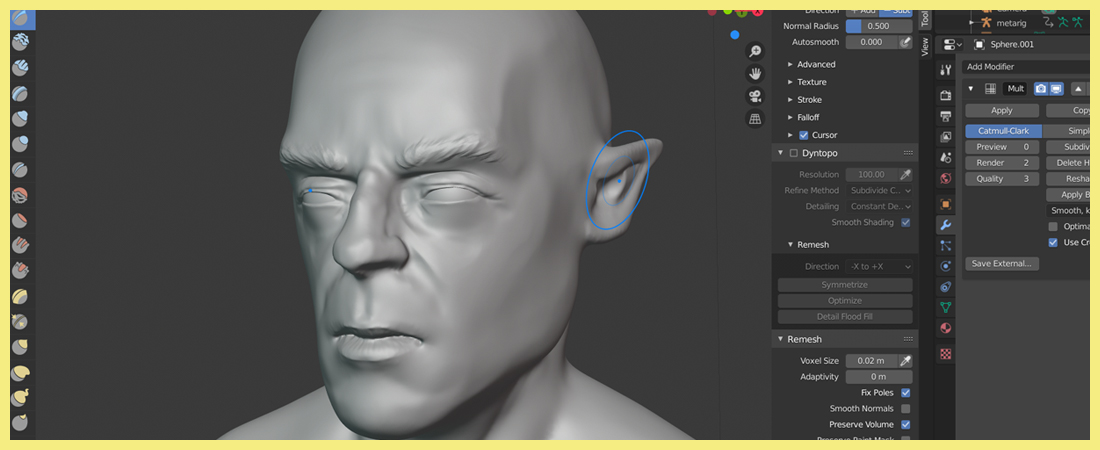
Task: Click the zoom magnifier icon in viewport
Action: point(755,51)
